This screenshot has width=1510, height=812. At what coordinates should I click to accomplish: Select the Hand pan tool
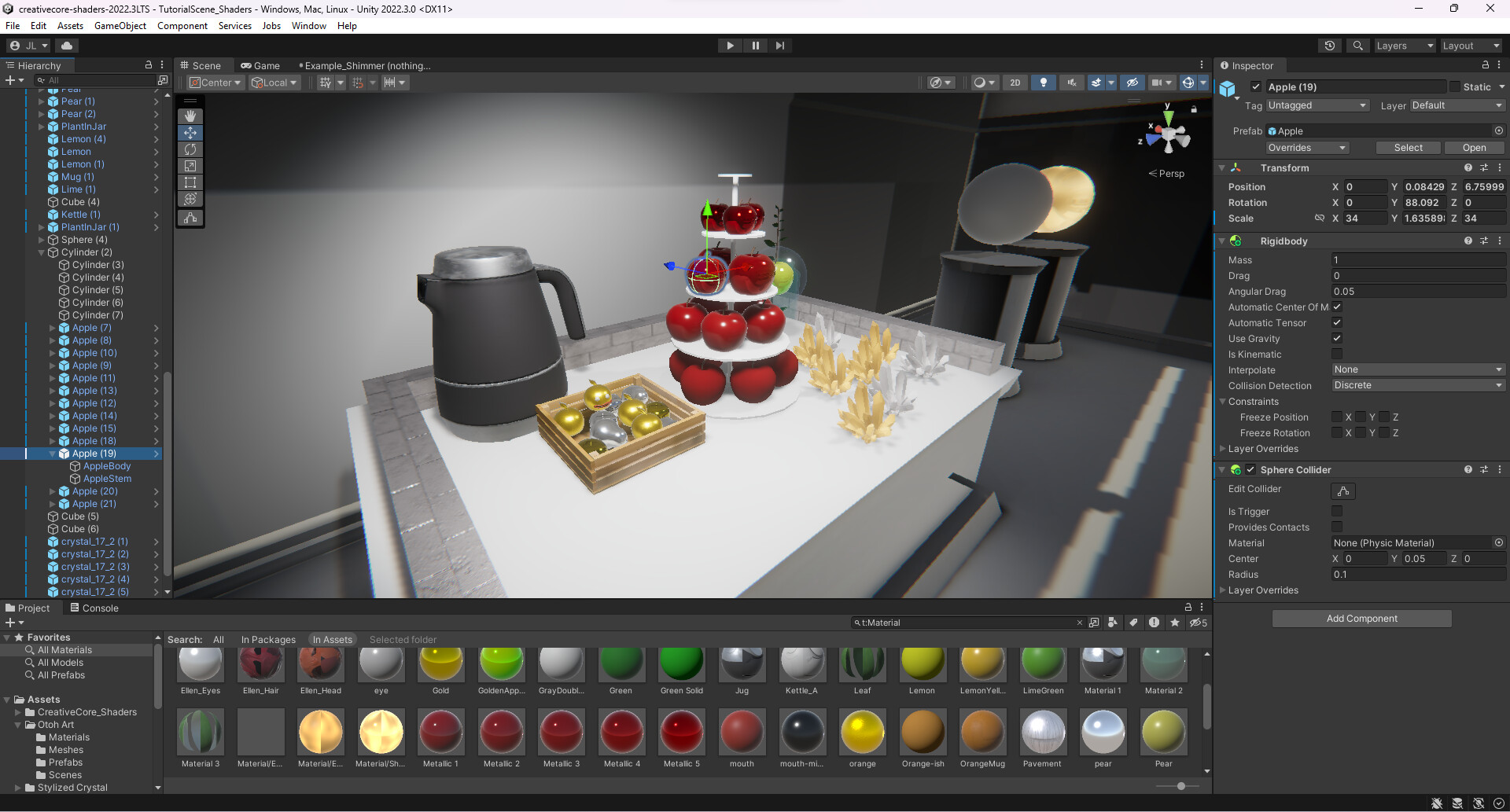point(190,116)
